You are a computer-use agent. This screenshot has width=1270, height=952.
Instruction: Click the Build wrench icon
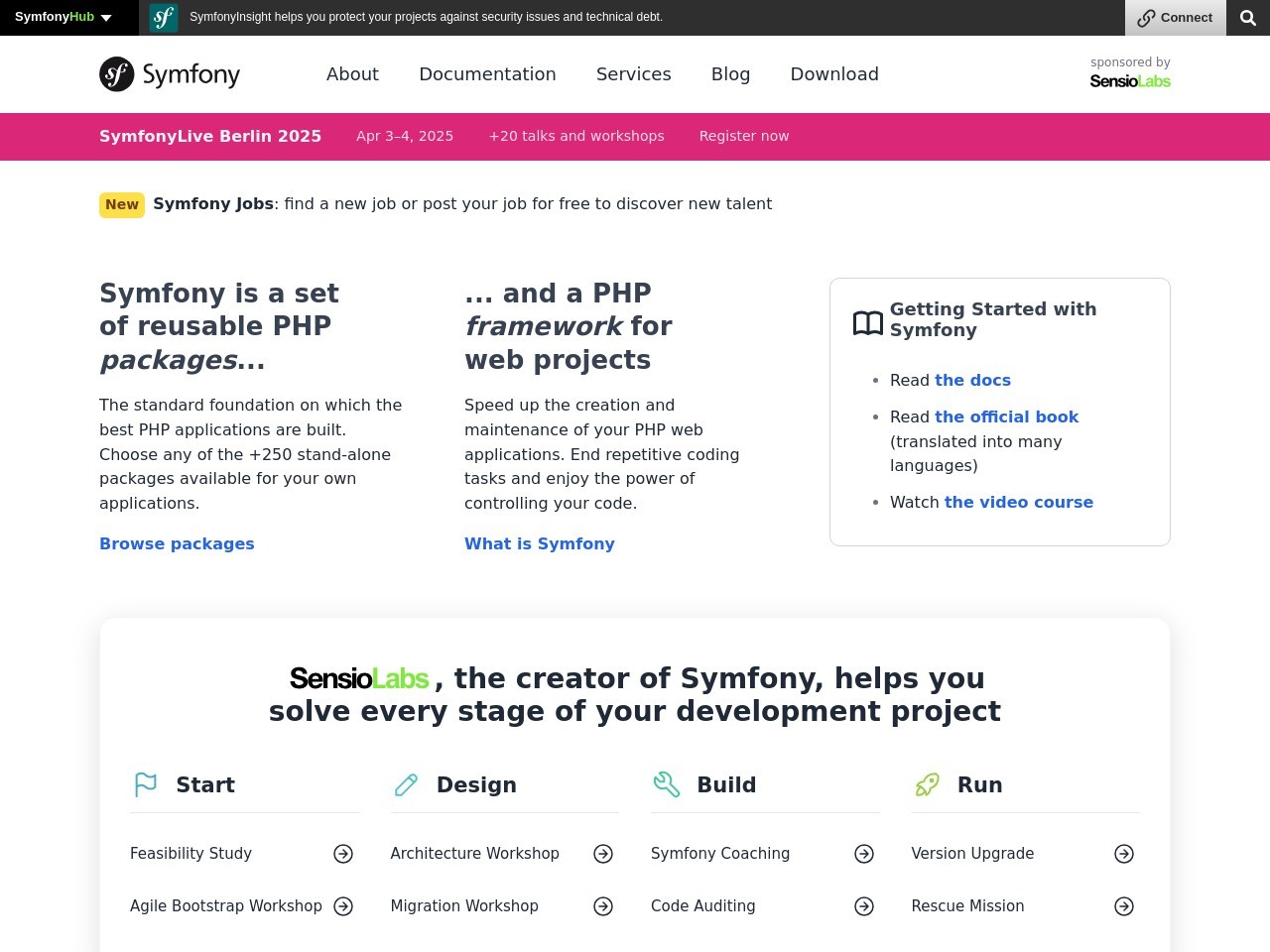click(667, 784)
